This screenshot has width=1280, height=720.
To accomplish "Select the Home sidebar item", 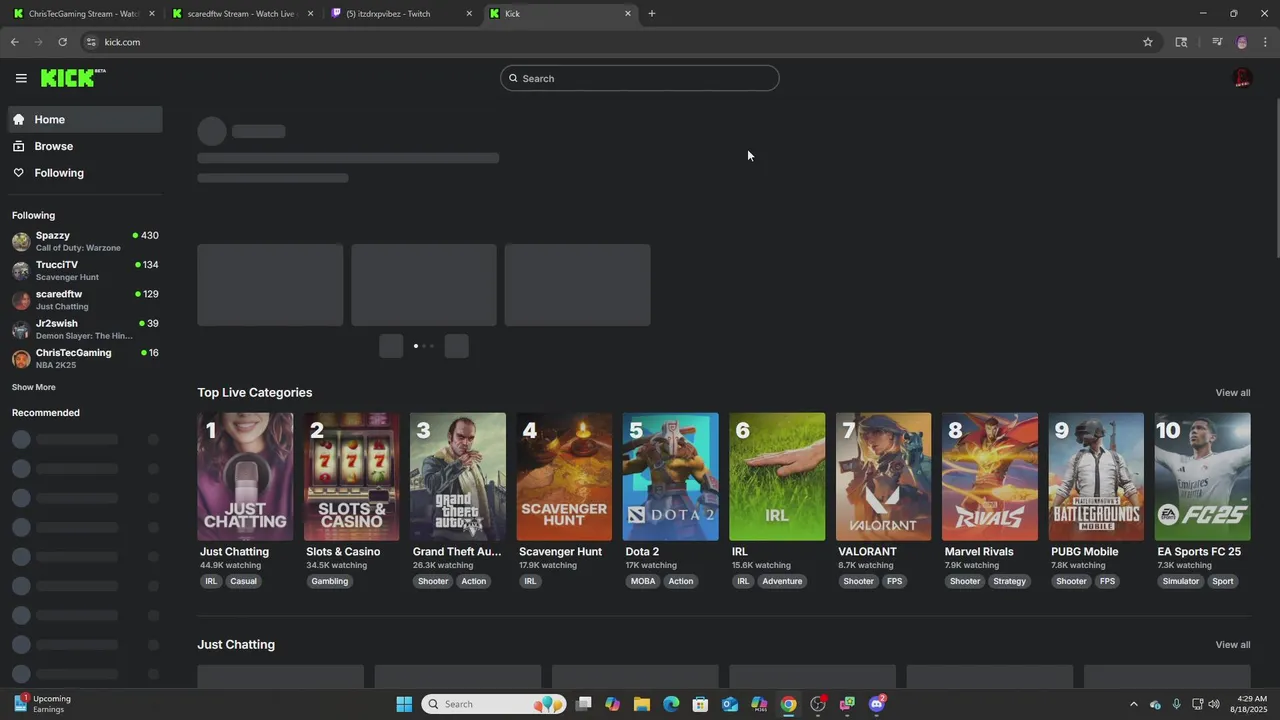I will pos(85,119).
